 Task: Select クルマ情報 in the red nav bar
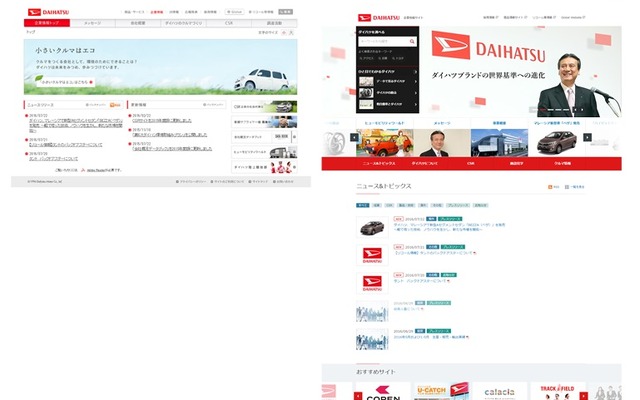pos(562,163)
